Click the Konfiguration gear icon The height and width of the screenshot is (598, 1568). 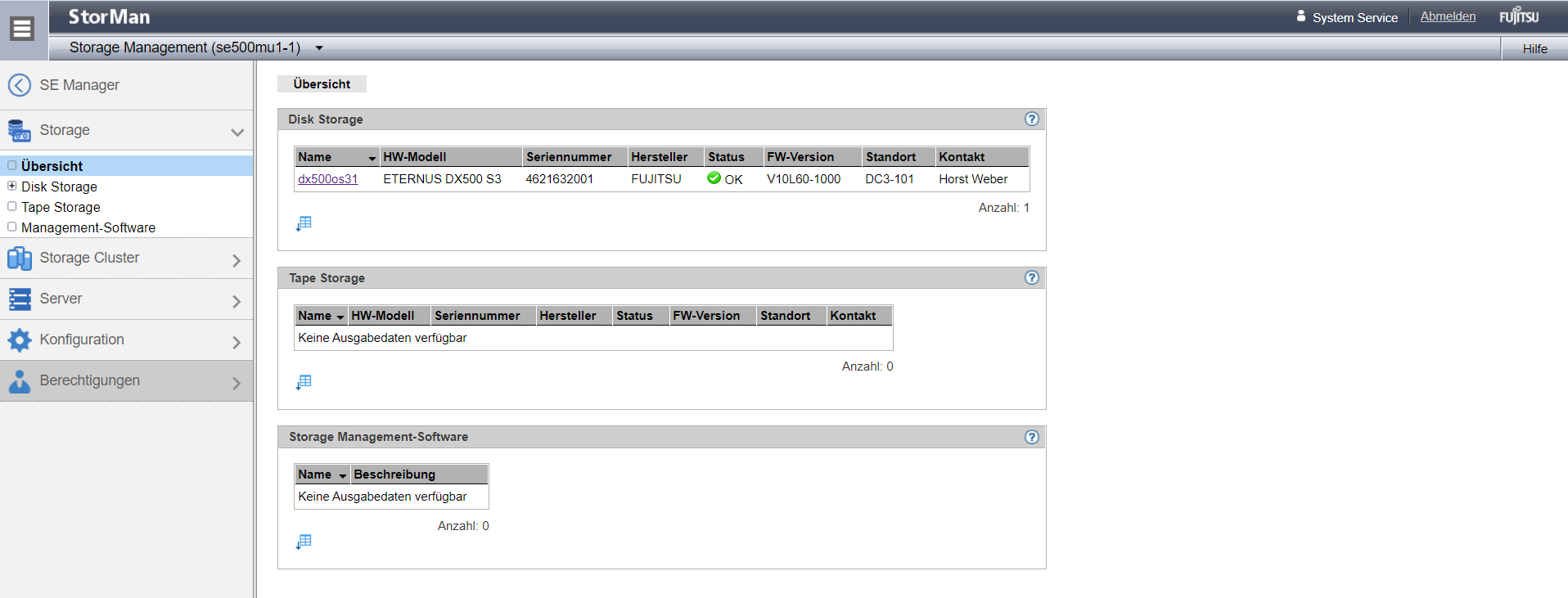pos(20,340)
